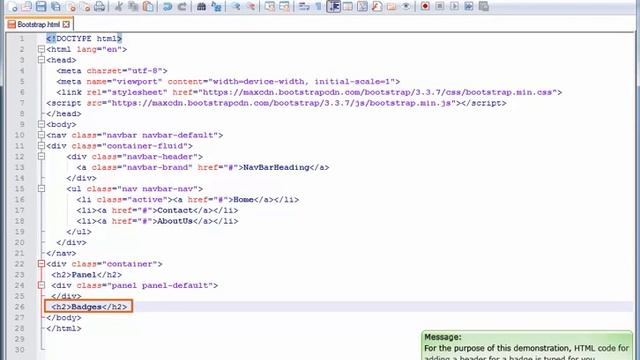
Task: Toggle word wrap in the toolbar
Action: (304, 6)
